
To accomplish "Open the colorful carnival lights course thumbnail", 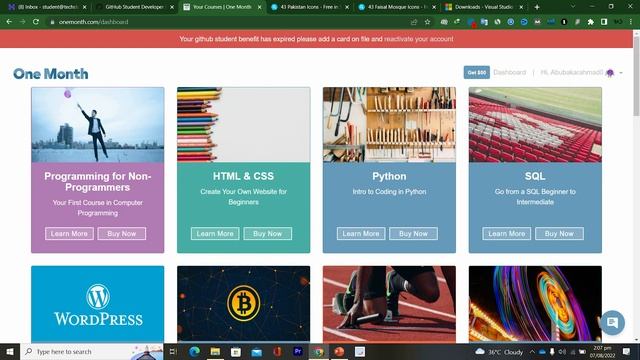I will 535,304.
